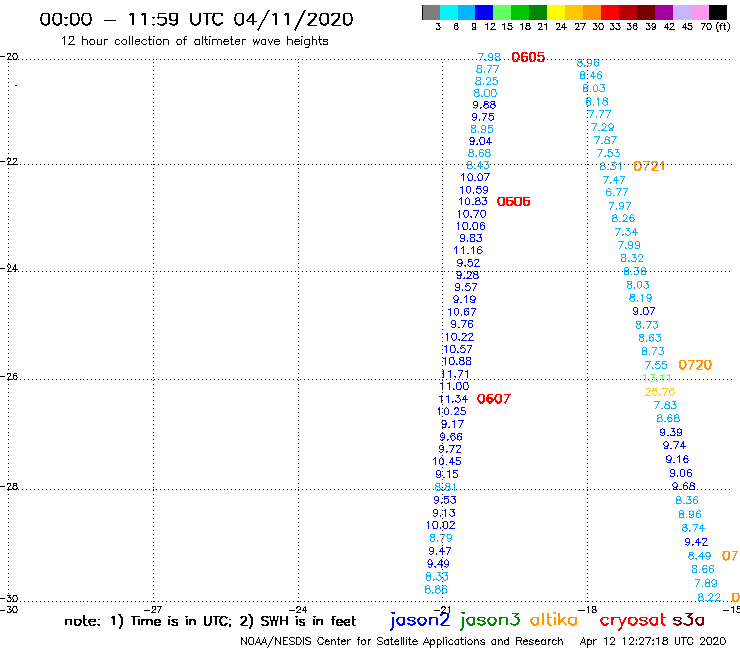Select the 8.81 wave height reading
740x650 pixels.
pyautogui.click(x=445, y=487)
